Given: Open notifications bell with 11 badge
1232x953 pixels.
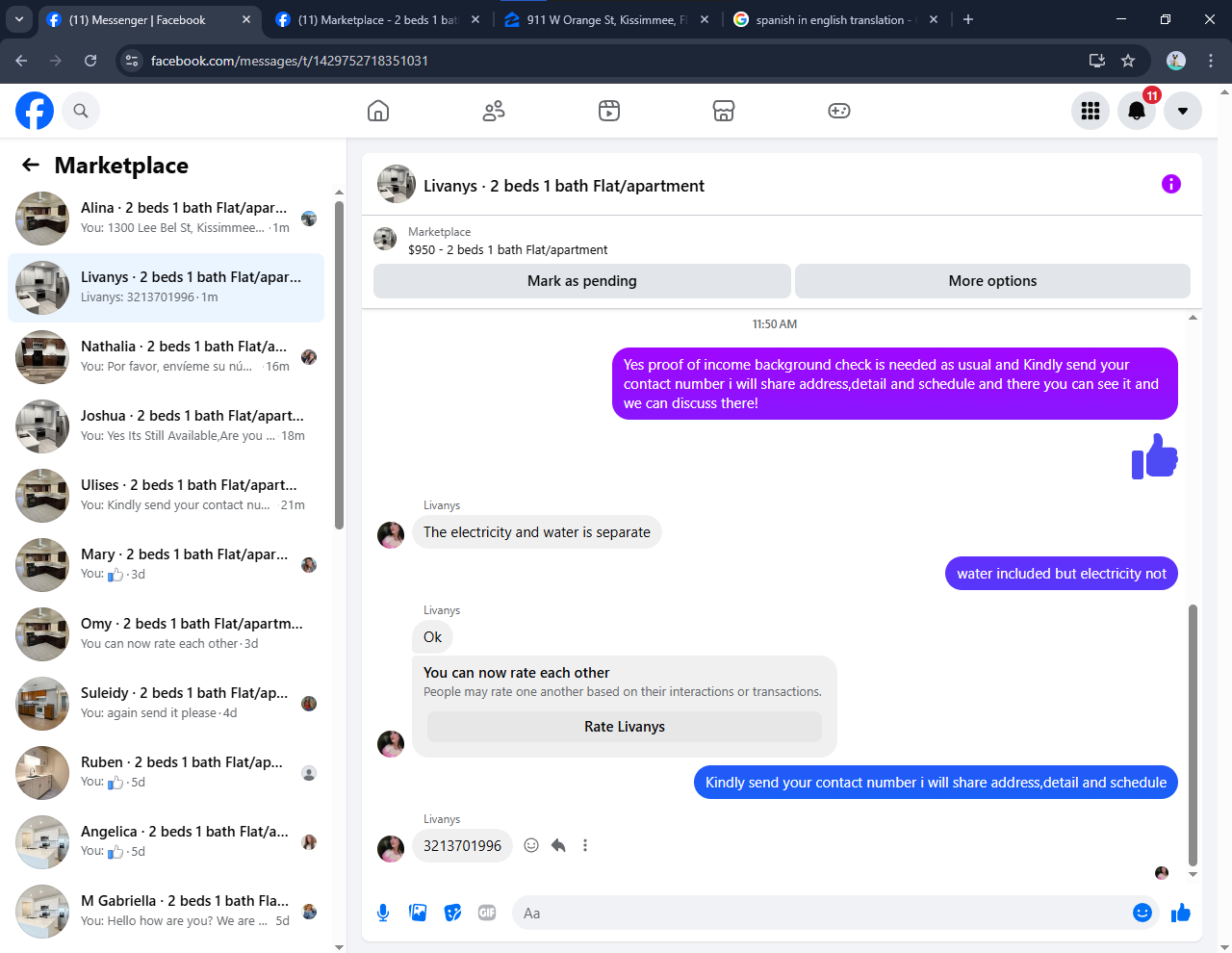Looking at the screenshot, I should click(x=1137, y=111).
